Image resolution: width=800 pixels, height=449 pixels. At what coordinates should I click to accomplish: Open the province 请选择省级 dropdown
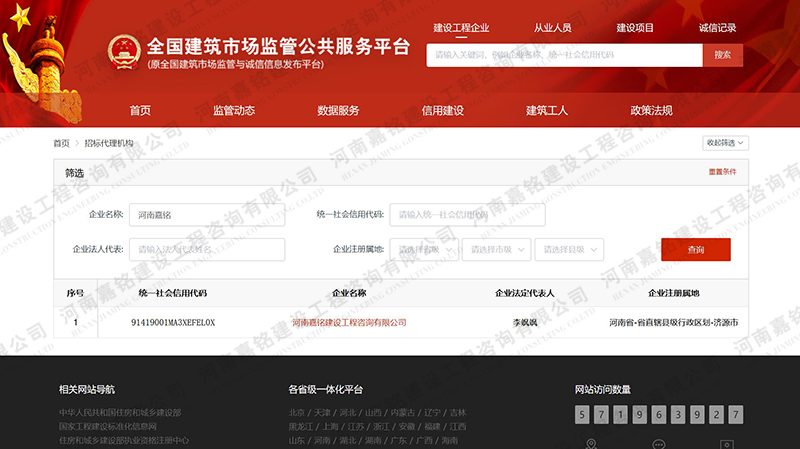(424, 250)
